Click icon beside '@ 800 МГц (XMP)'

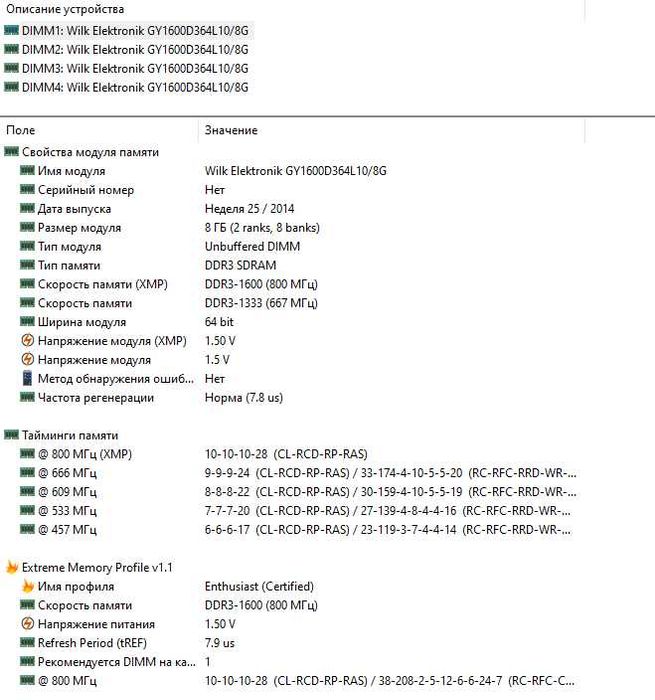[x=27, y=453]
